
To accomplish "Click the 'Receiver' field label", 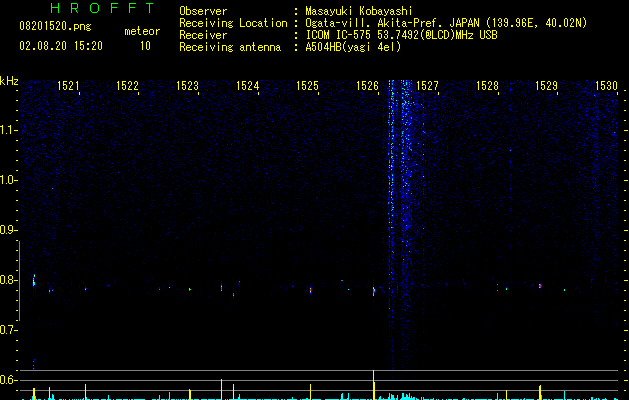I will (203, 35).
